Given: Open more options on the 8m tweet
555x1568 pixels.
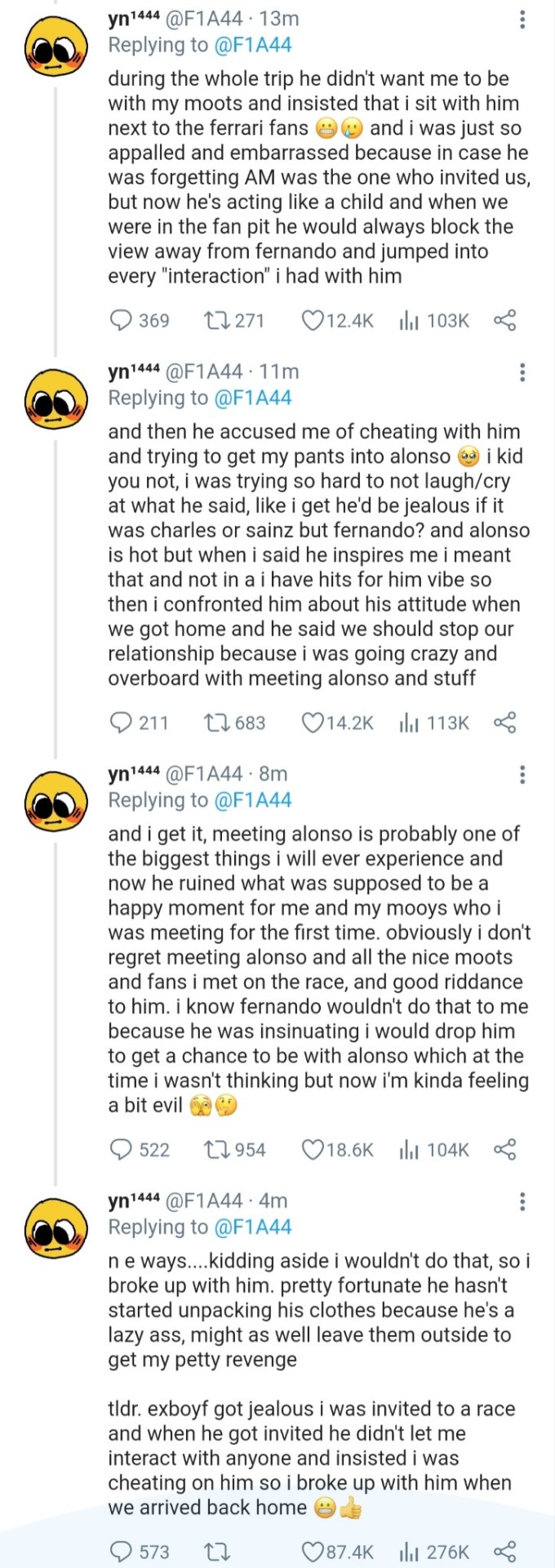Looking at the screenshot, I should (x=522, y=774).
